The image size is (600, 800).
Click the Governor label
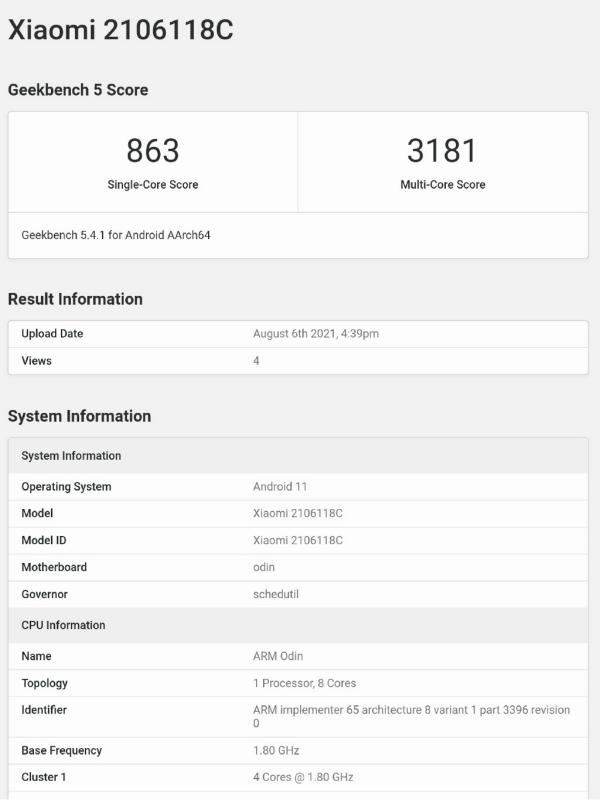coord(44,594)
